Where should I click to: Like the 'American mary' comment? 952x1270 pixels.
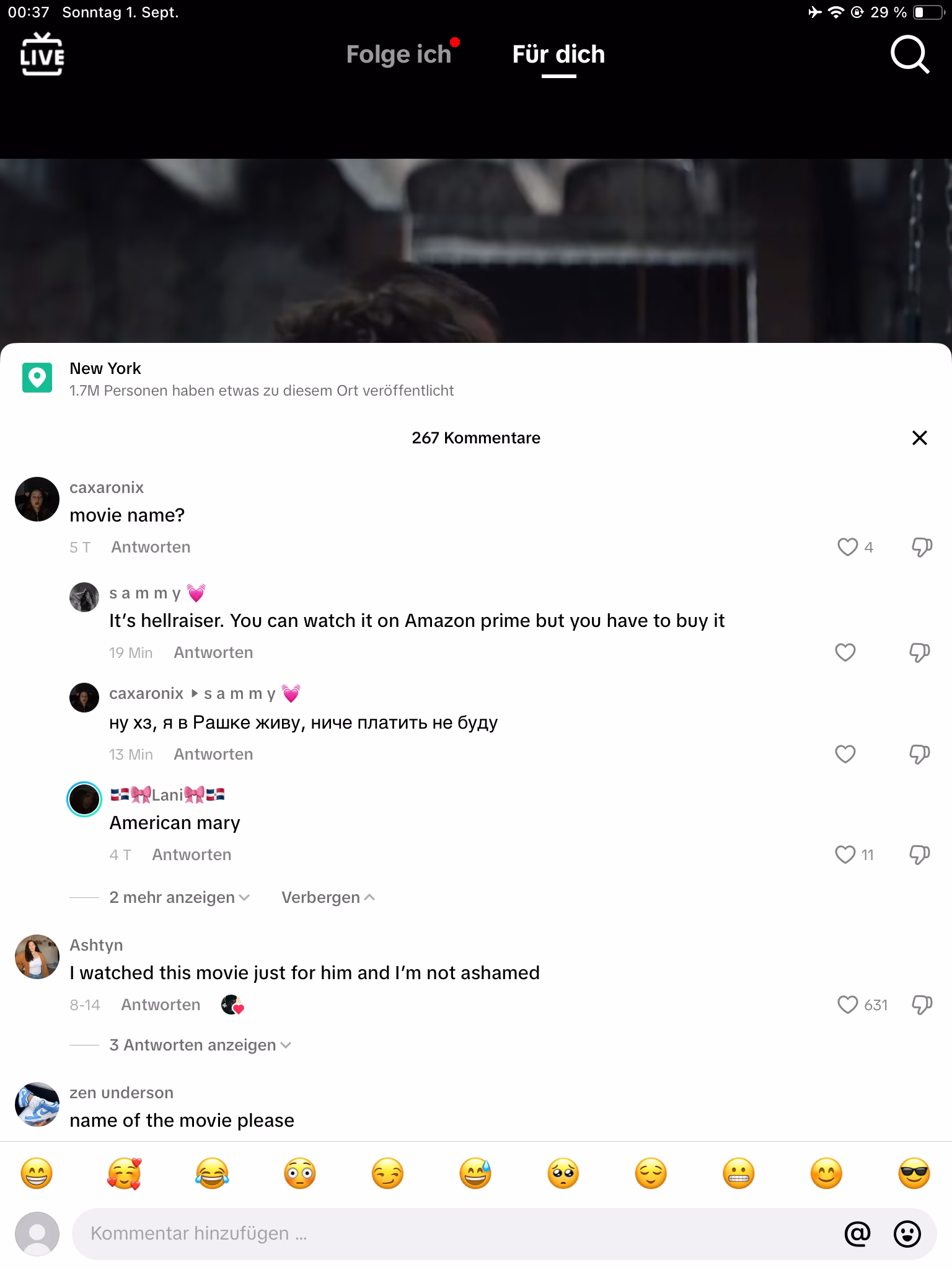(845, 855)
